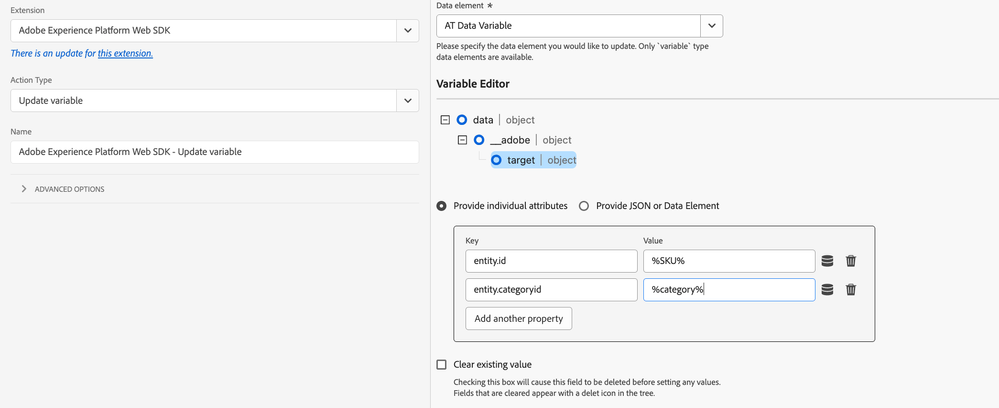Open data element picker for entity.id value

point(827,261)
